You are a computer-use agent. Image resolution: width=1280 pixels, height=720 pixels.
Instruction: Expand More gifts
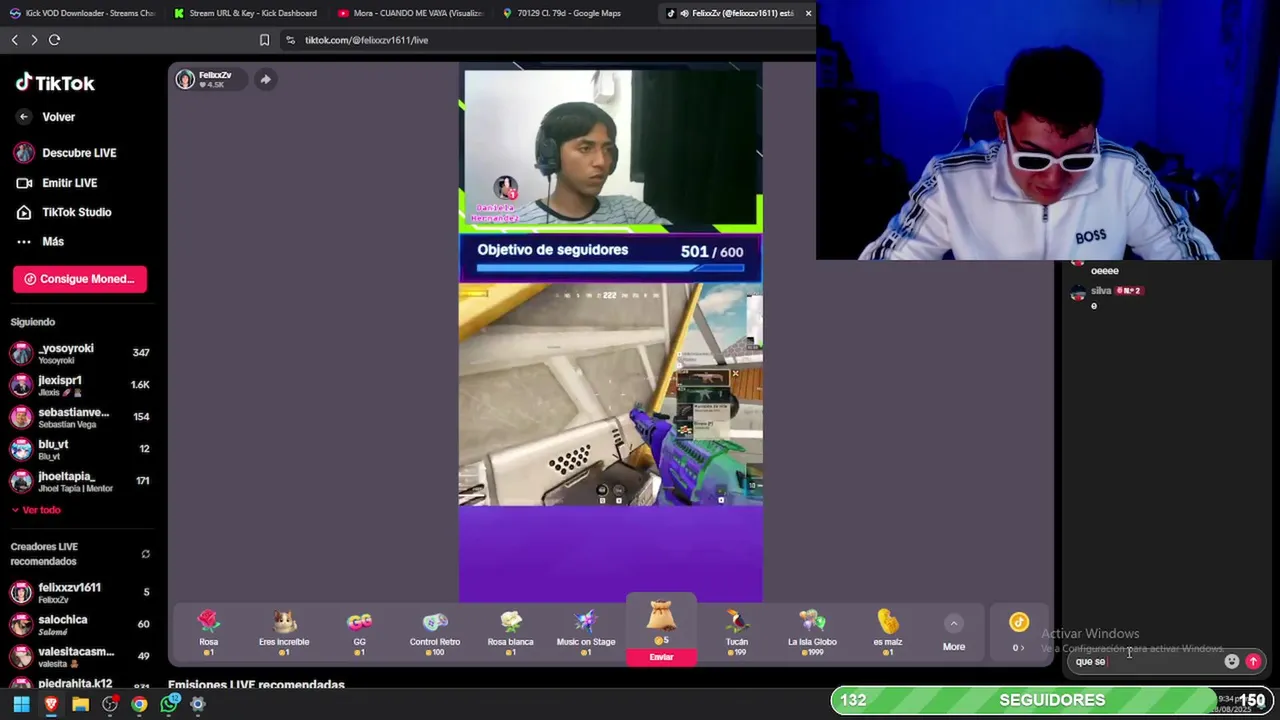point(954,633)
